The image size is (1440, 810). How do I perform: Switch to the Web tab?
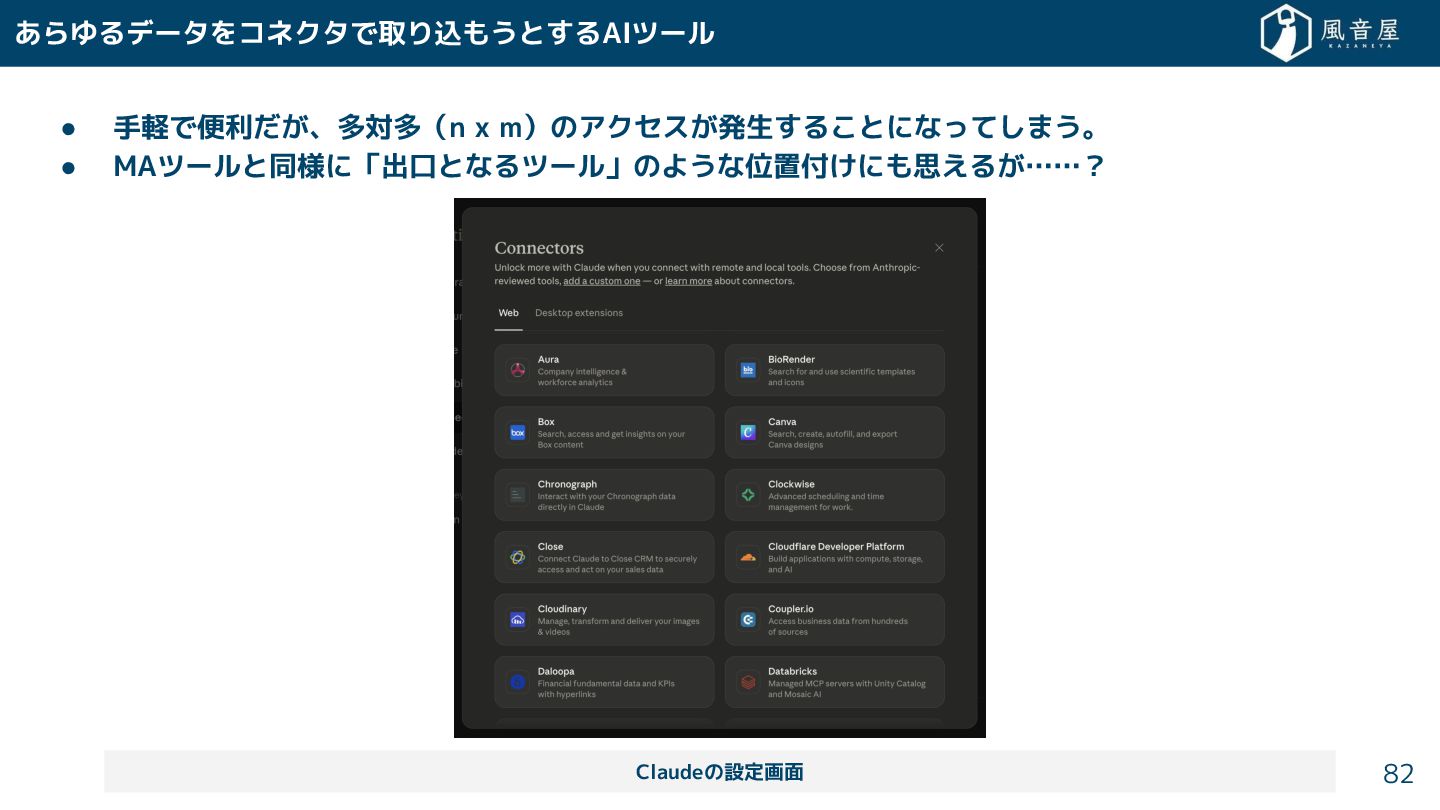point(508,313)
